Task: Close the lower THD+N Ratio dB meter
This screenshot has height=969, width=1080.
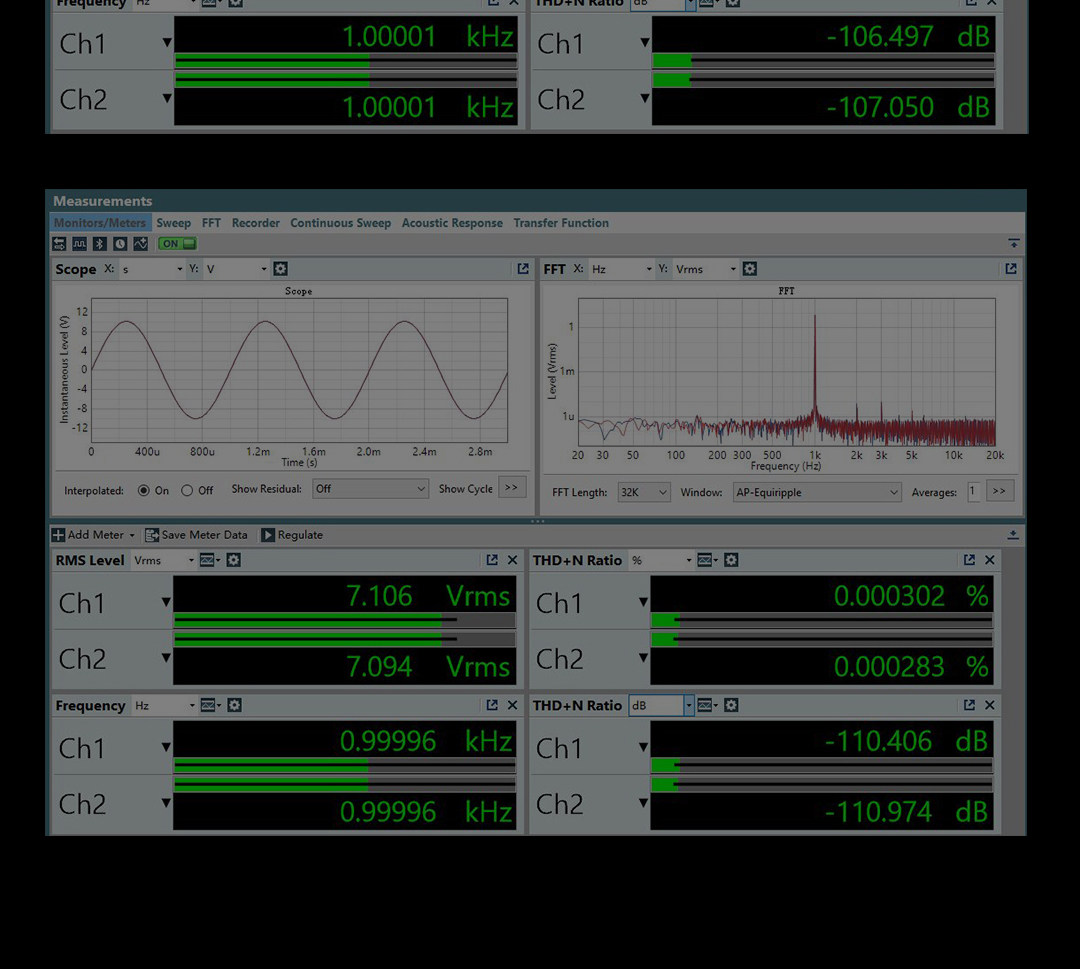Action: click(990, 705)
